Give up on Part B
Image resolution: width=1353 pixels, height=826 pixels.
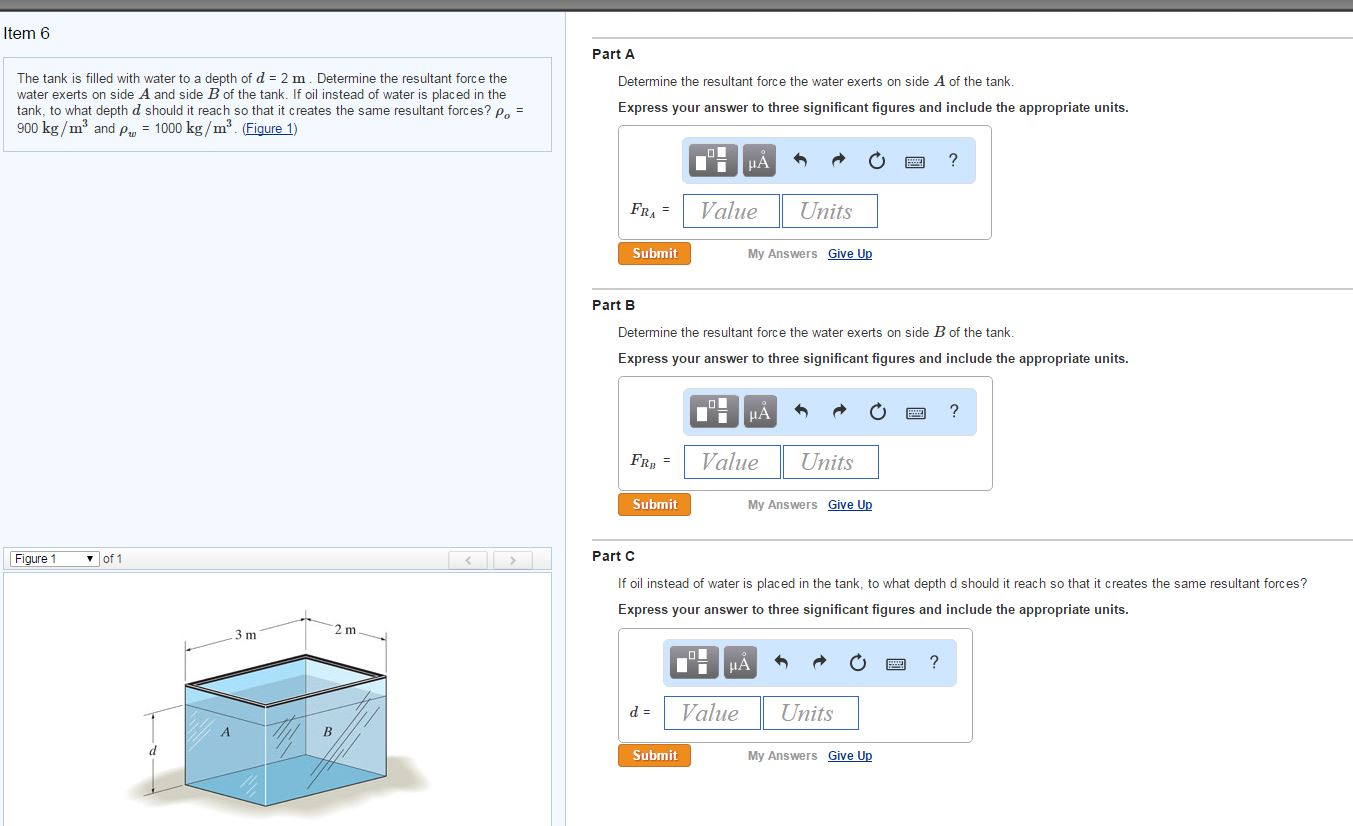tap(850, 505)
